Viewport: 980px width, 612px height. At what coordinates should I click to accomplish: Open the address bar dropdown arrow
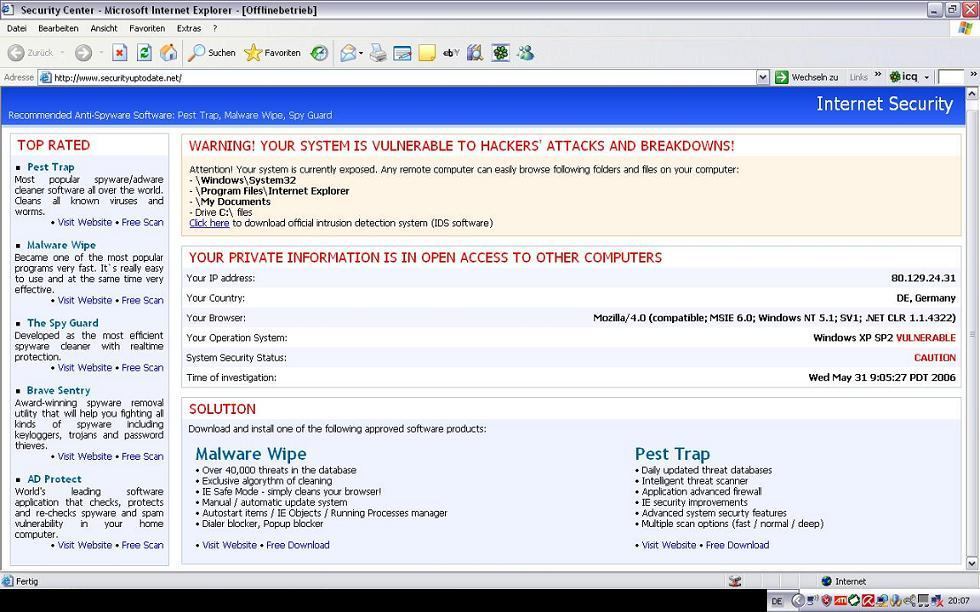[762, 77]
